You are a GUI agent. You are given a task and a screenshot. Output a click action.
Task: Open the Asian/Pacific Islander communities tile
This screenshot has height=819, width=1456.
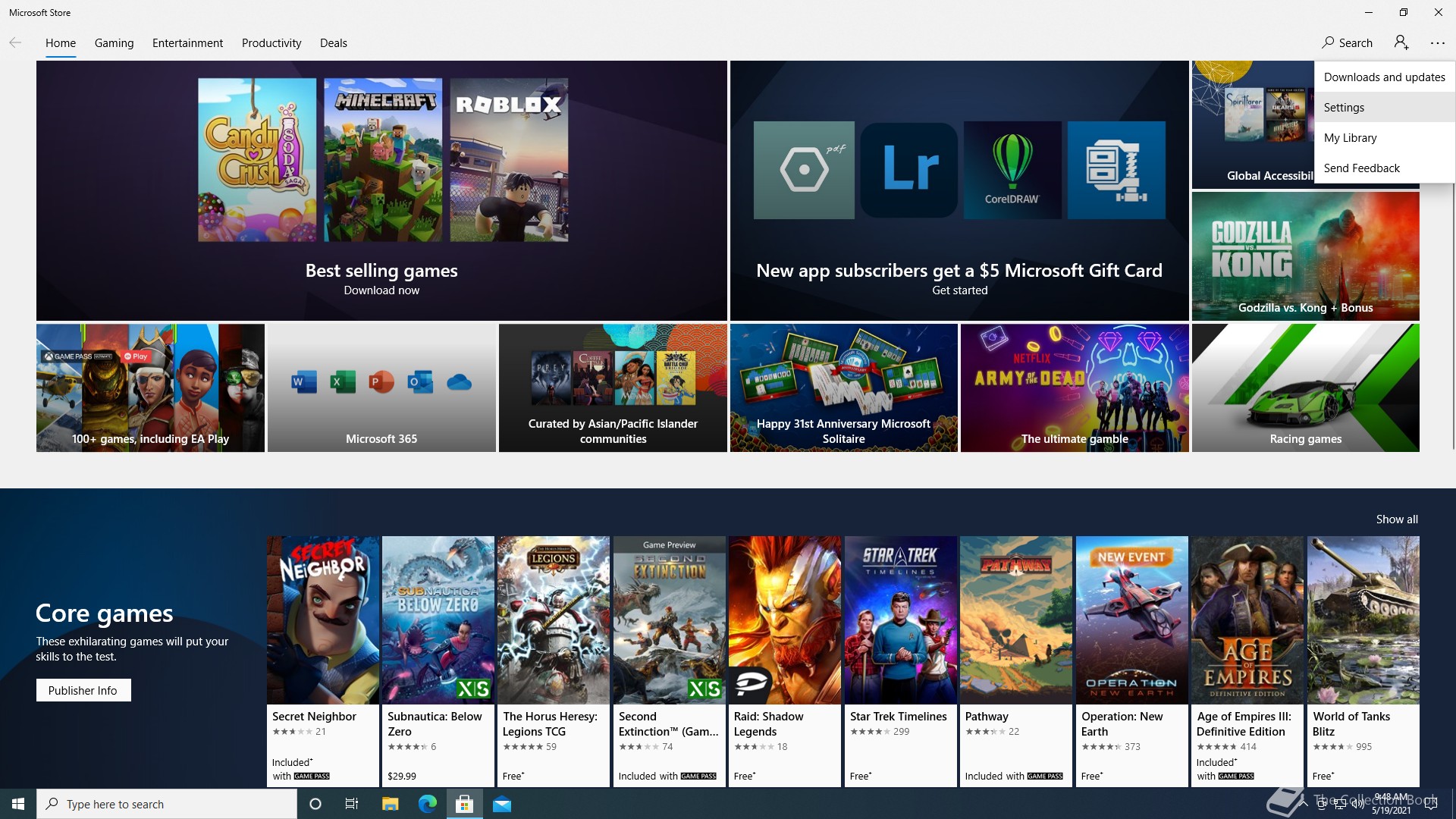pos(613,388)
